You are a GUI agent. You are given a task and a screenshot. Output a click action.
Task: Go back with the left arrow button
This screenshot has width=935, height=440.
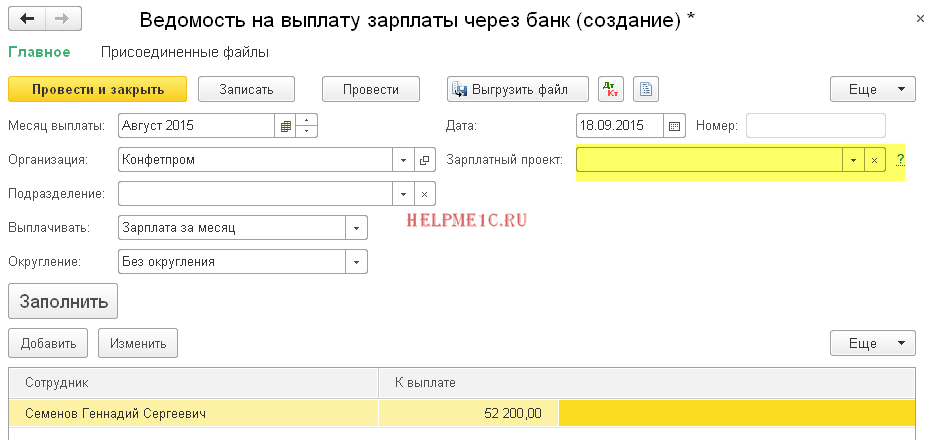coord(27,18)
